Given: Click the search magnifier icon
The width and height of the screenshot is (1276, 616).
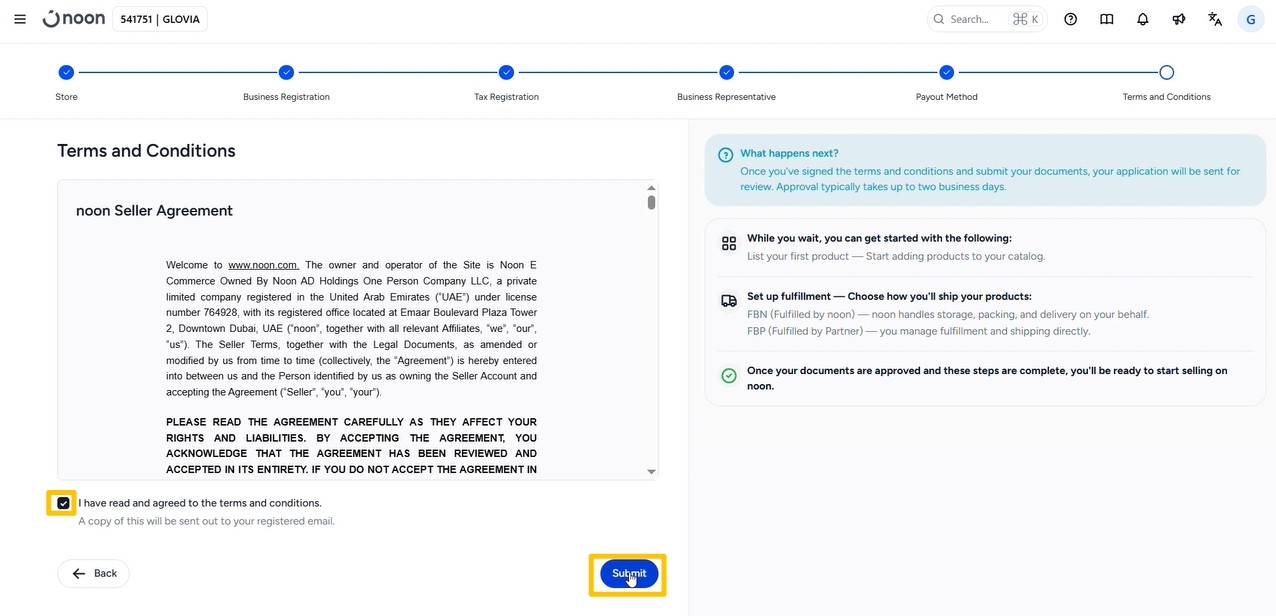Looking at the screenshot, I should coord(939,19).
